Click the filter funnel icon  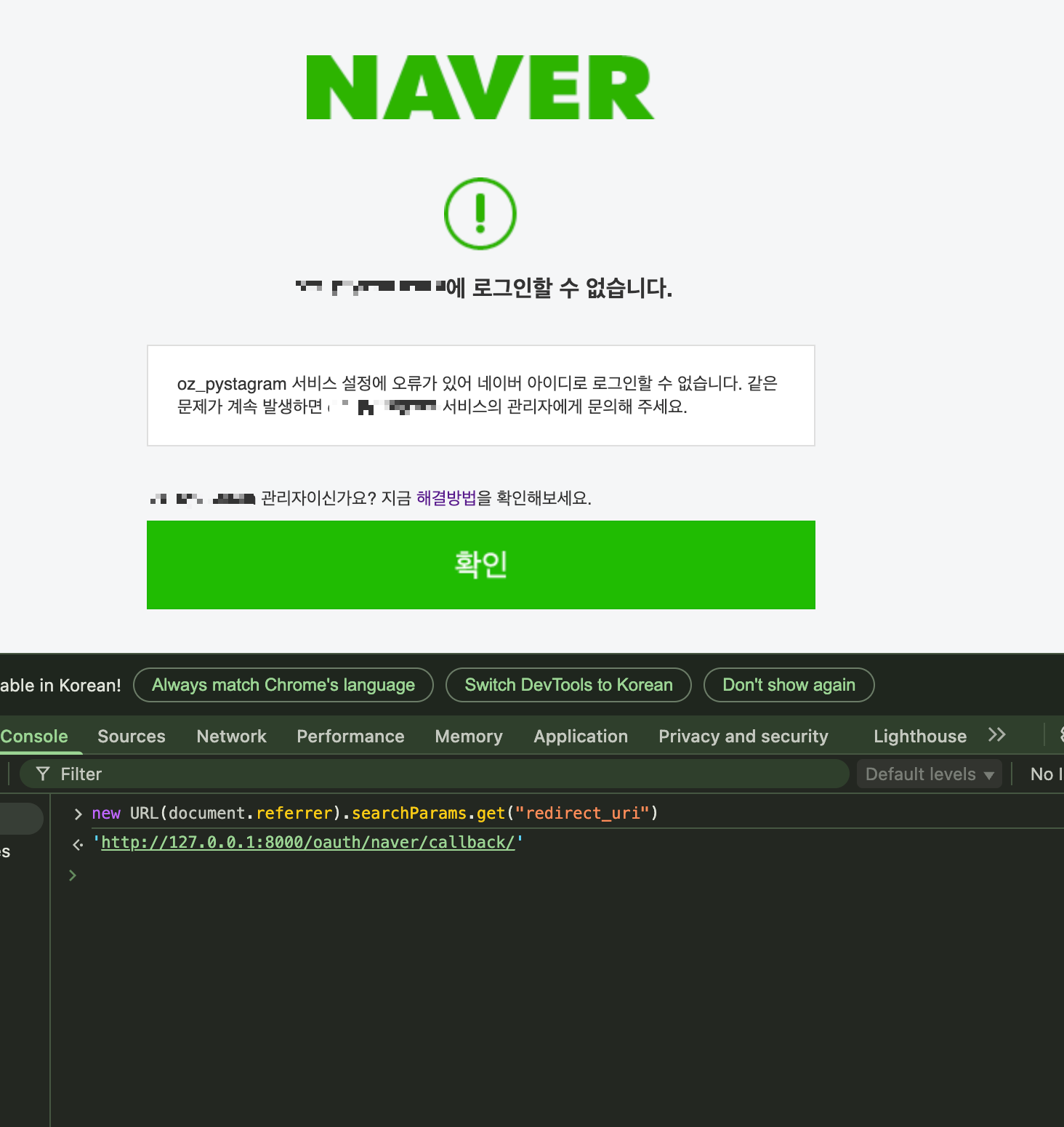43,774
